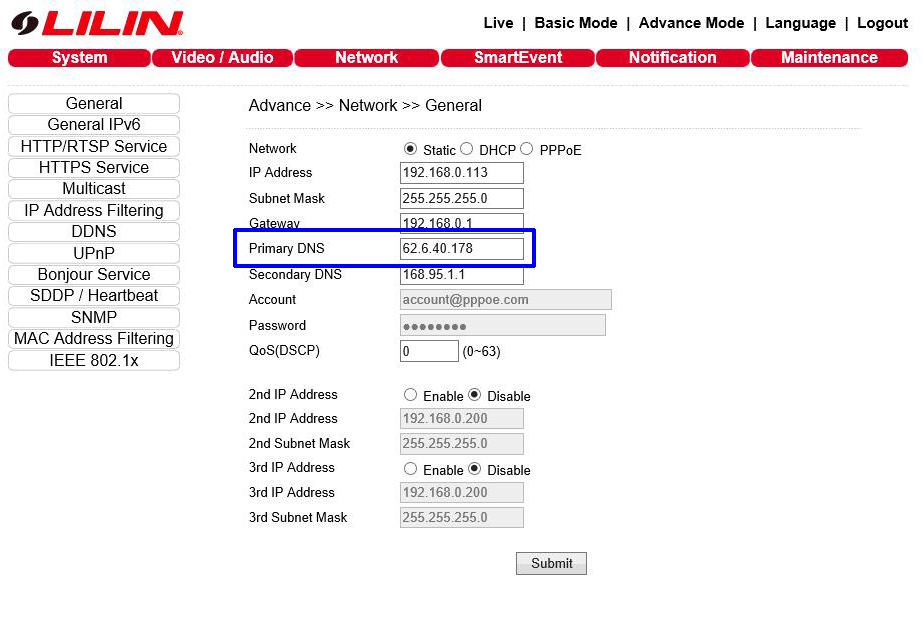The width and height of the screenshot is (922, 626).
Task: Open the Maintenance tab
Action: 829,58
